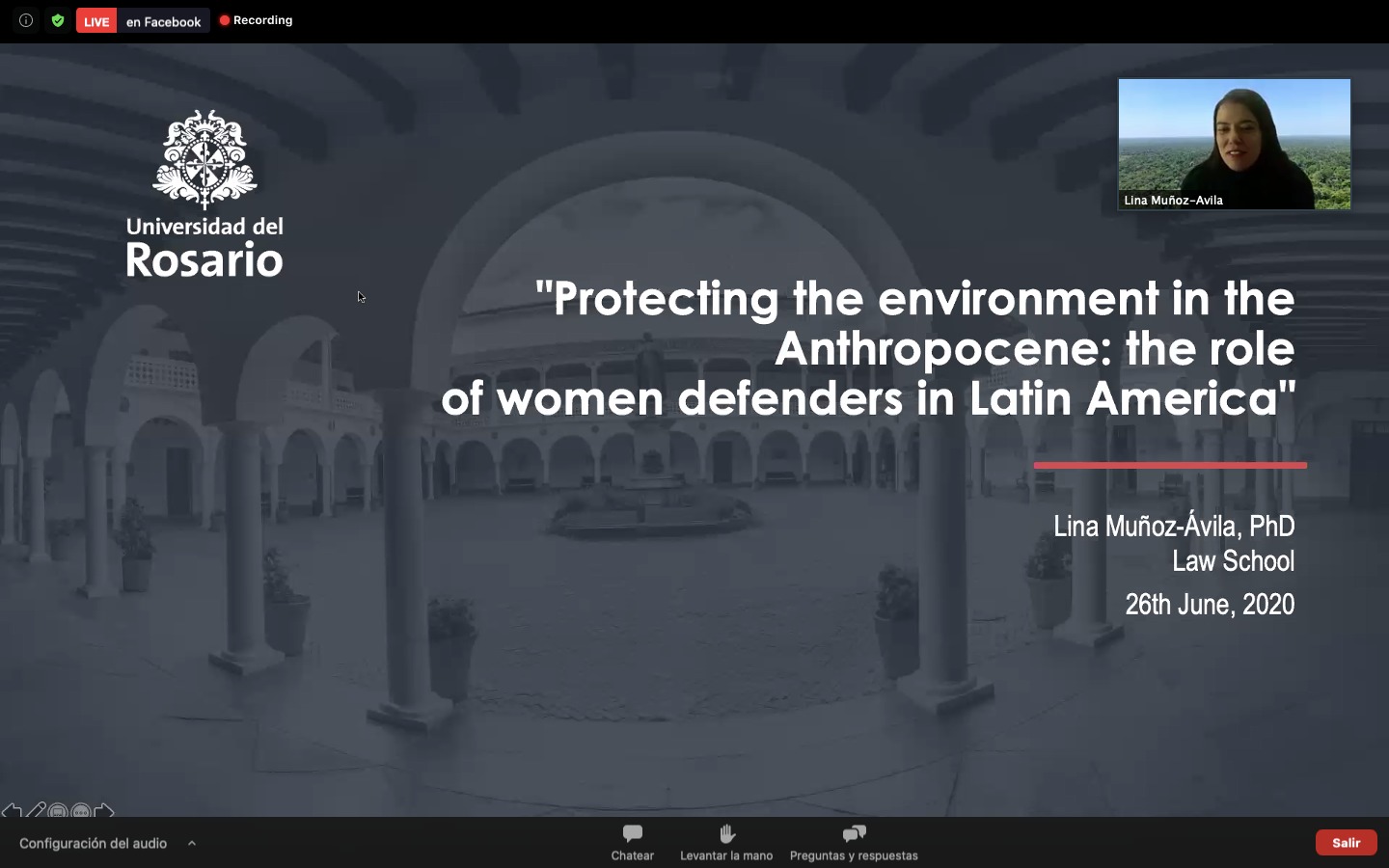
Task: Click the Recording status indicator
Action: coord(256,20)
